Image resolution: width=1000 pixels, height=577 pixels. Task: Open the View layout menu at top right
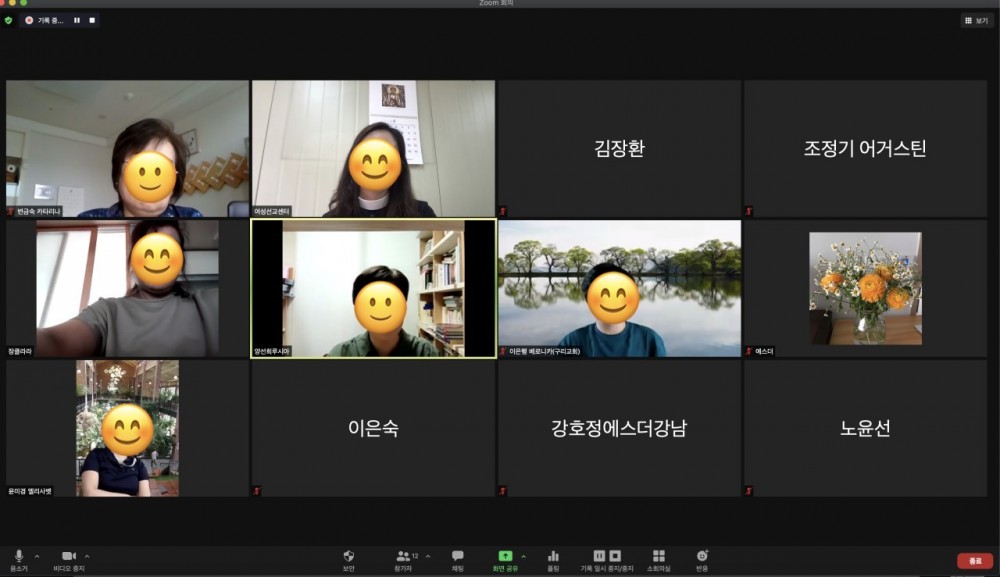coord(977,20)
